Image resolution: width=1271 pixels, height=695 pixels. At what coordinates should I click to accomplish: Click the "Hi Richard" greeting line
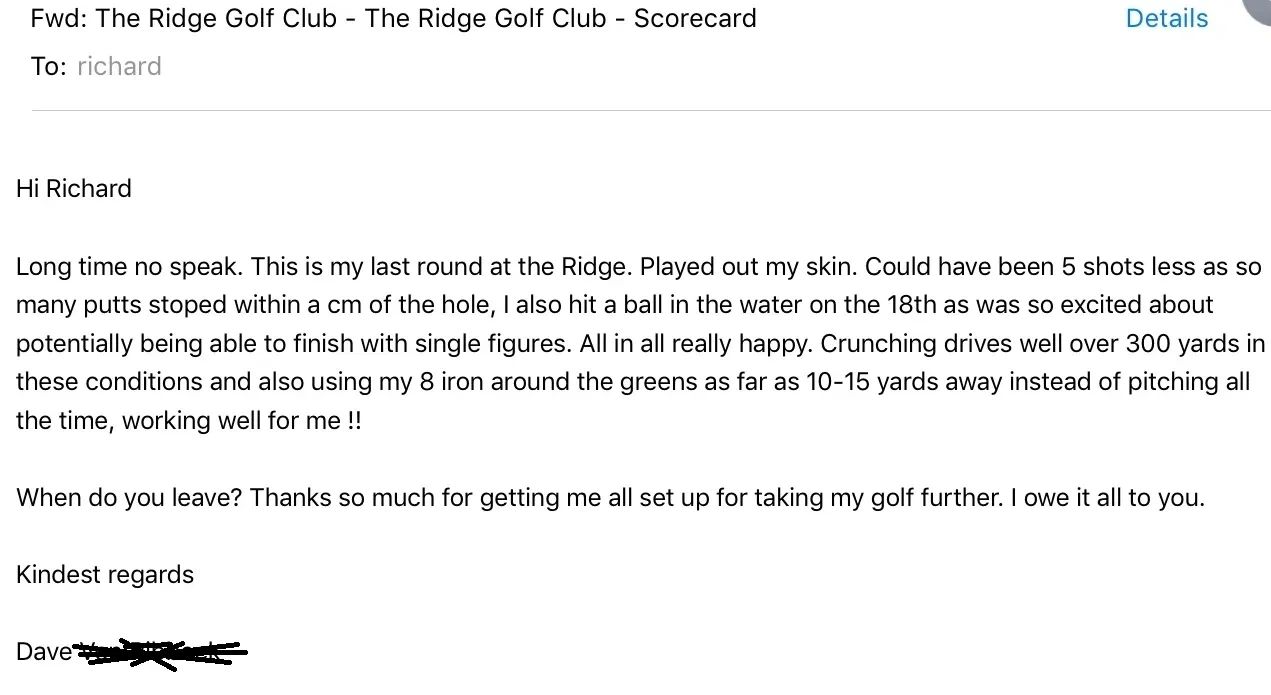74,188
